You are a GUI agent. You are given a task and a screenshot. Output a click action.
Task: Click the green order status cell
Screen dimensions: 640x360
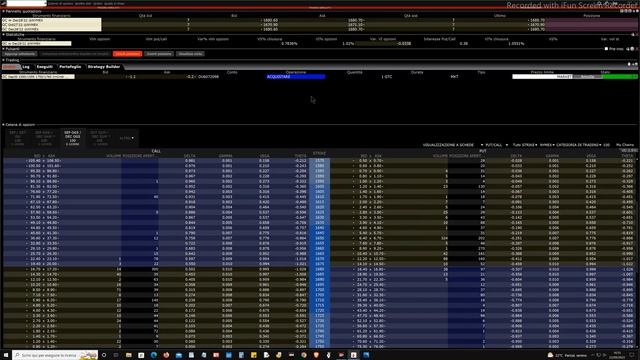[x=620, y=77]
